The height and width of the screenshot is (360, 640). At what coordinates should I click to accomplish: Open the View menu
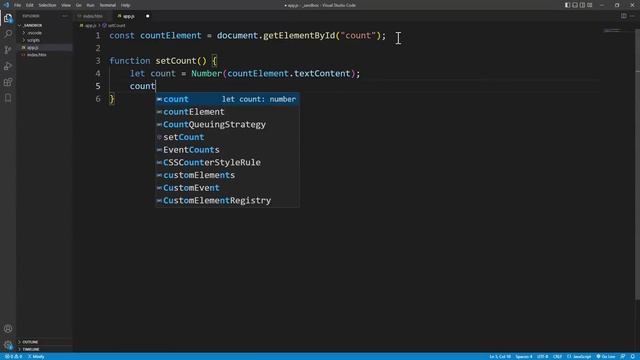point(66,5)
